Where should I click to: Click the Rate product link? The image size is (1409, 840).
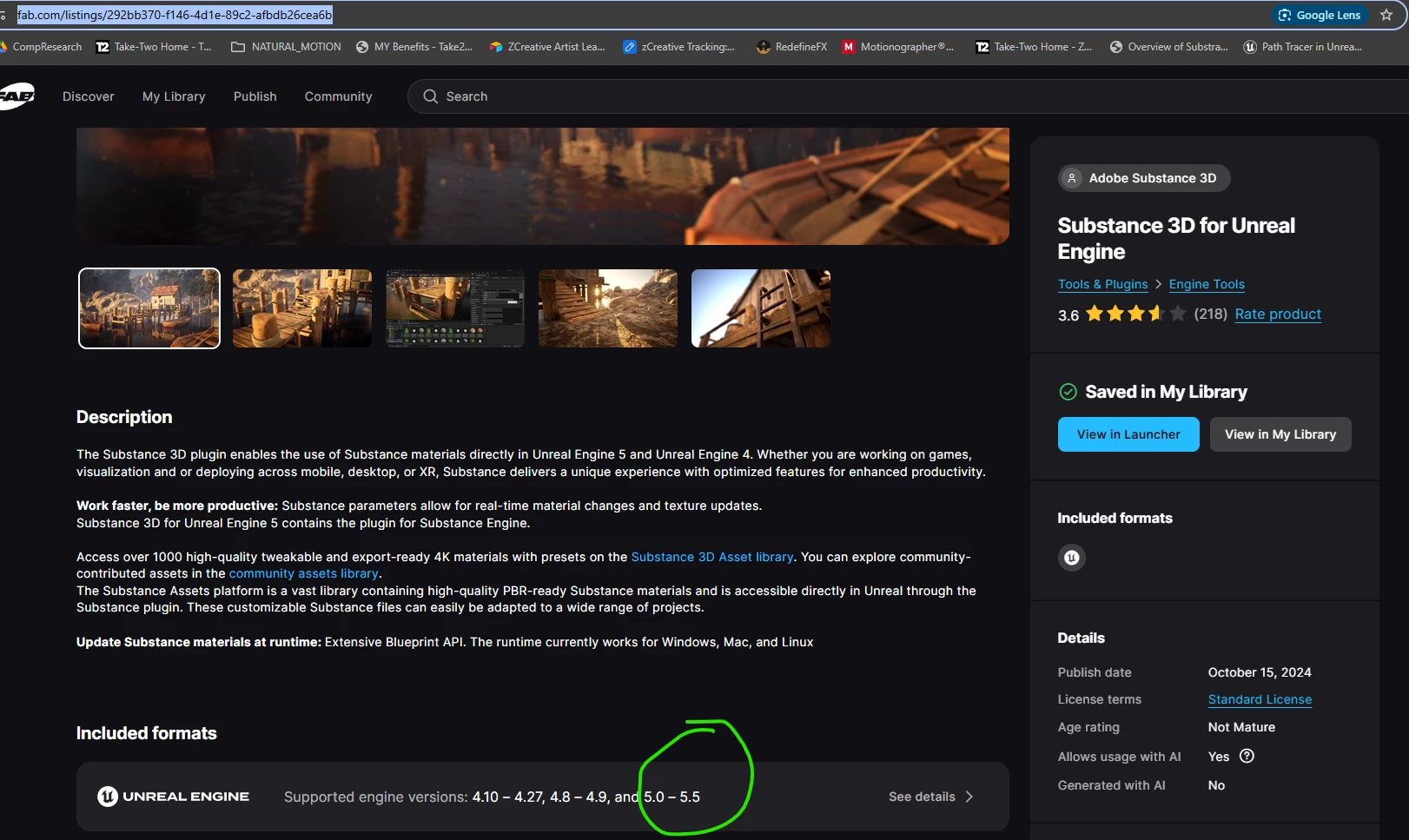coord(1278,314)
